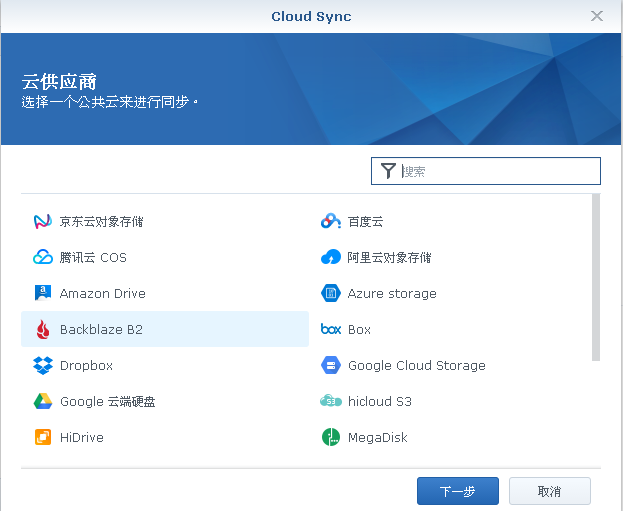This screenshot has height=511, width=623.
Task: Choose hicloud S3 label
Action: 380,401
